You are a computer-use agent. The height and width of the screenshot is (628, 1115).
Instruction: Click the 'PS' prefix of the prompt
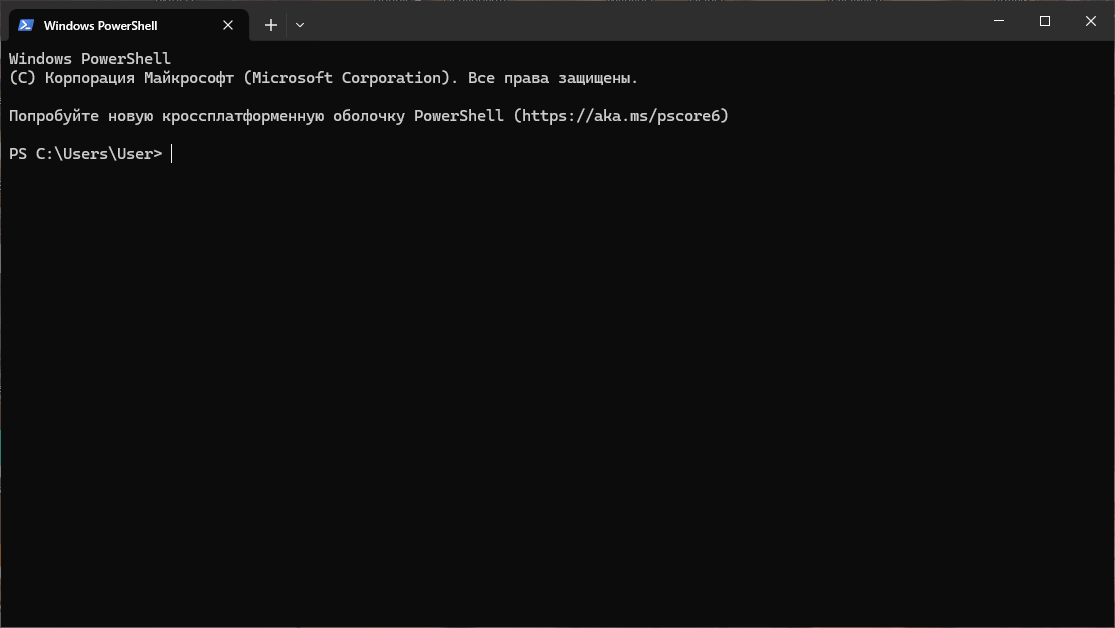point(18,154)
